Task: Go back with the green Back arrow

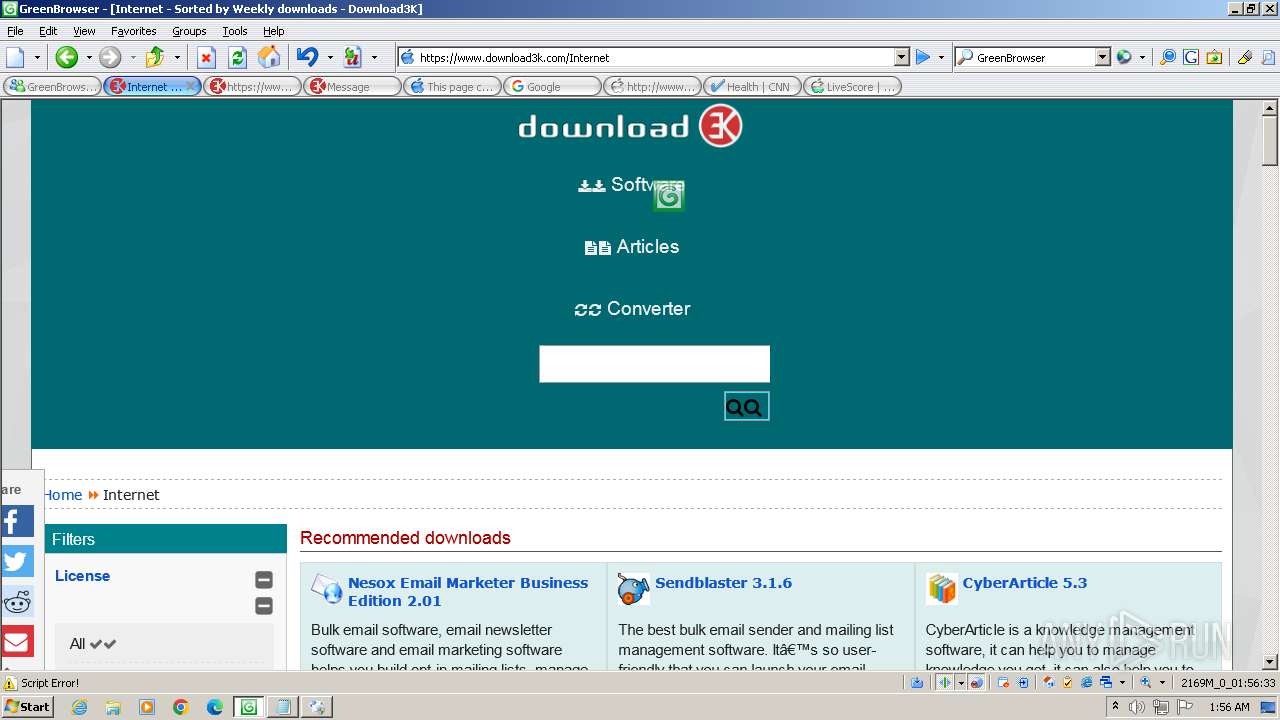Action: [66, 57]
